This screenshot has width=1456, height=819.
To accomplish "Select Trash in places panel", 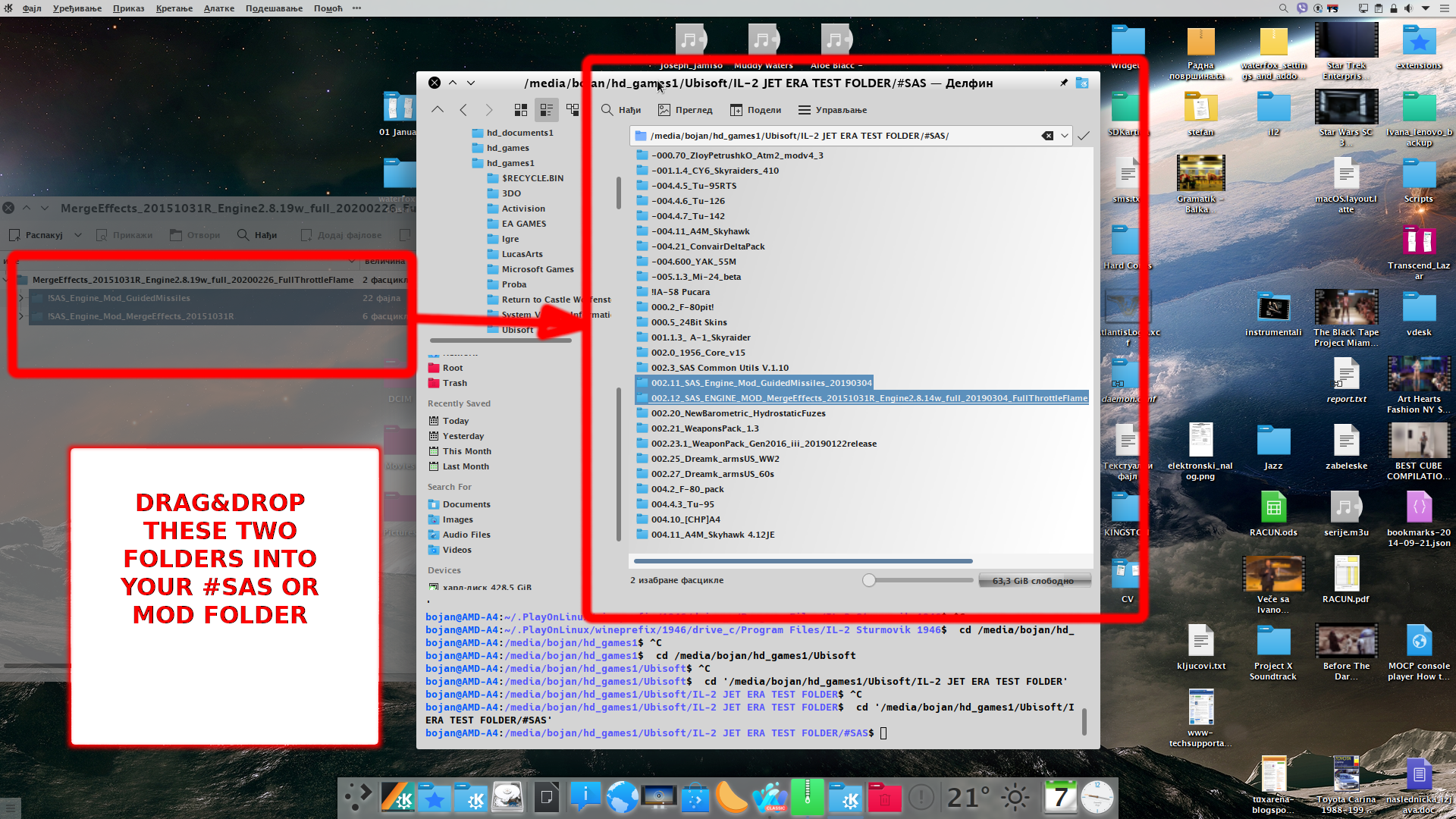I will click(x=454, y=383).
